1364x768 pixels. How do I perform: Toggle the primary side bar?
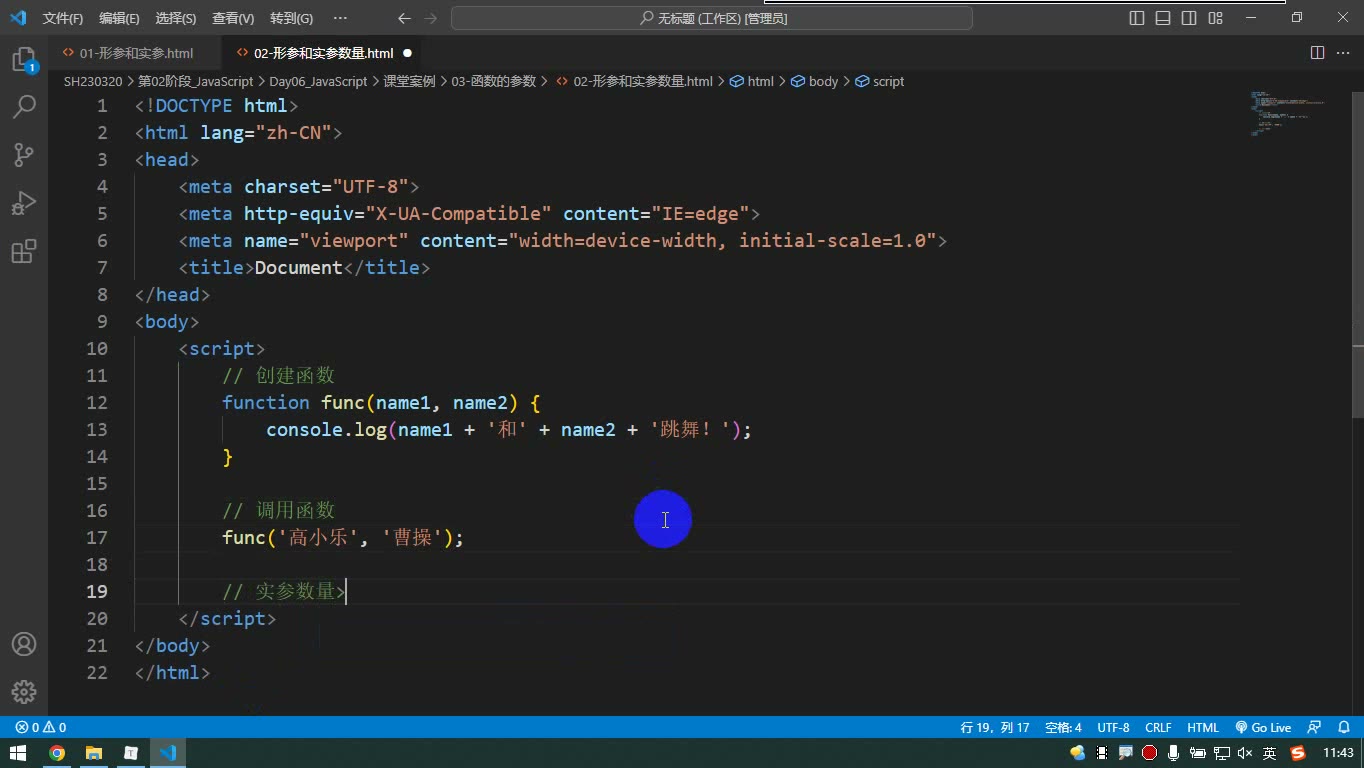tap(1137, 18)
